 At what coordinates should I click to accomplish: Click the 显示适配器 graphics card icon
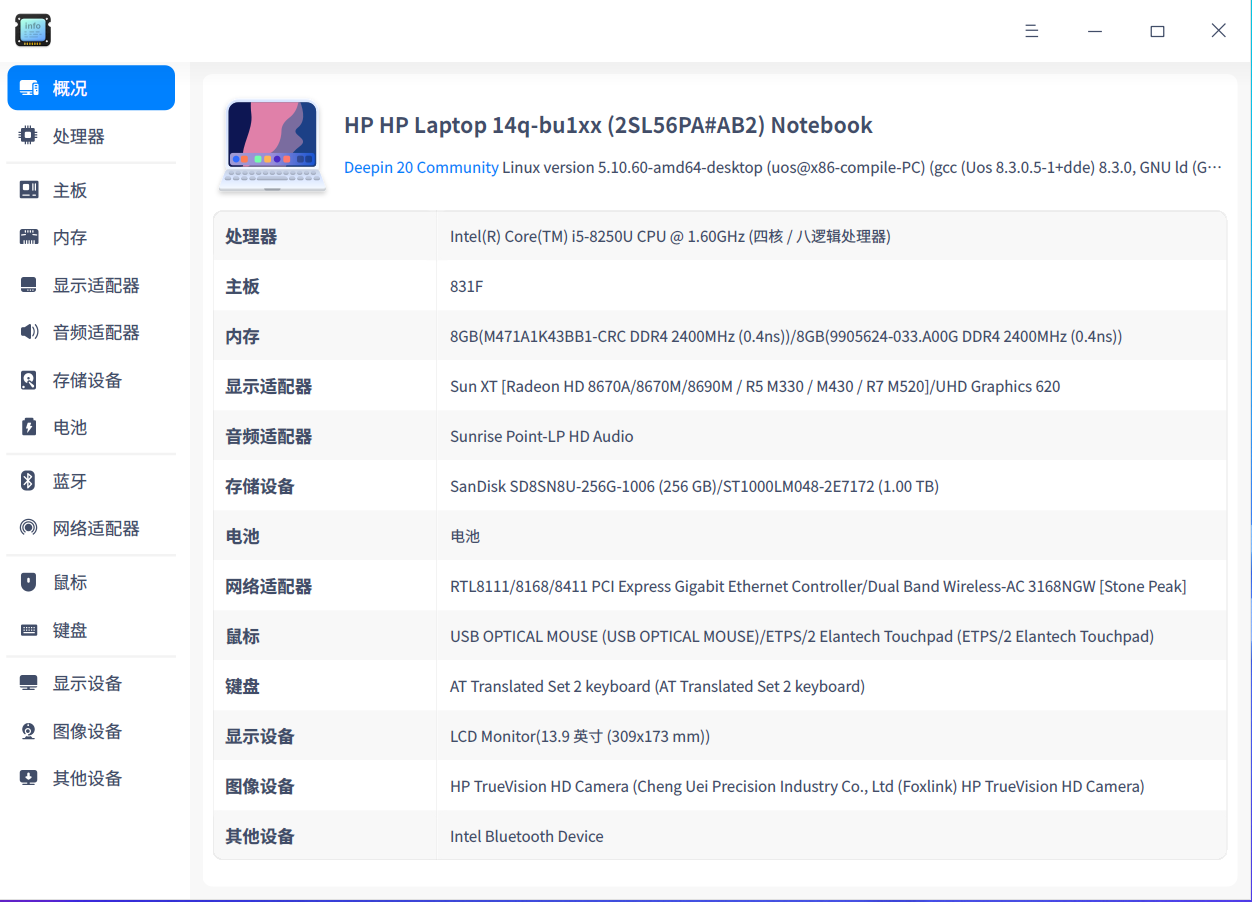(x=29, y=285)
